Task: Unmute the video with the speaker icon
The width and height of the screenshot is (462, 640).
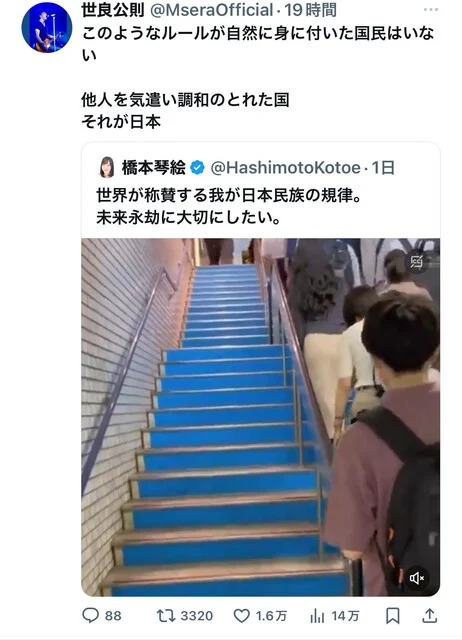Action: [417, 578]
